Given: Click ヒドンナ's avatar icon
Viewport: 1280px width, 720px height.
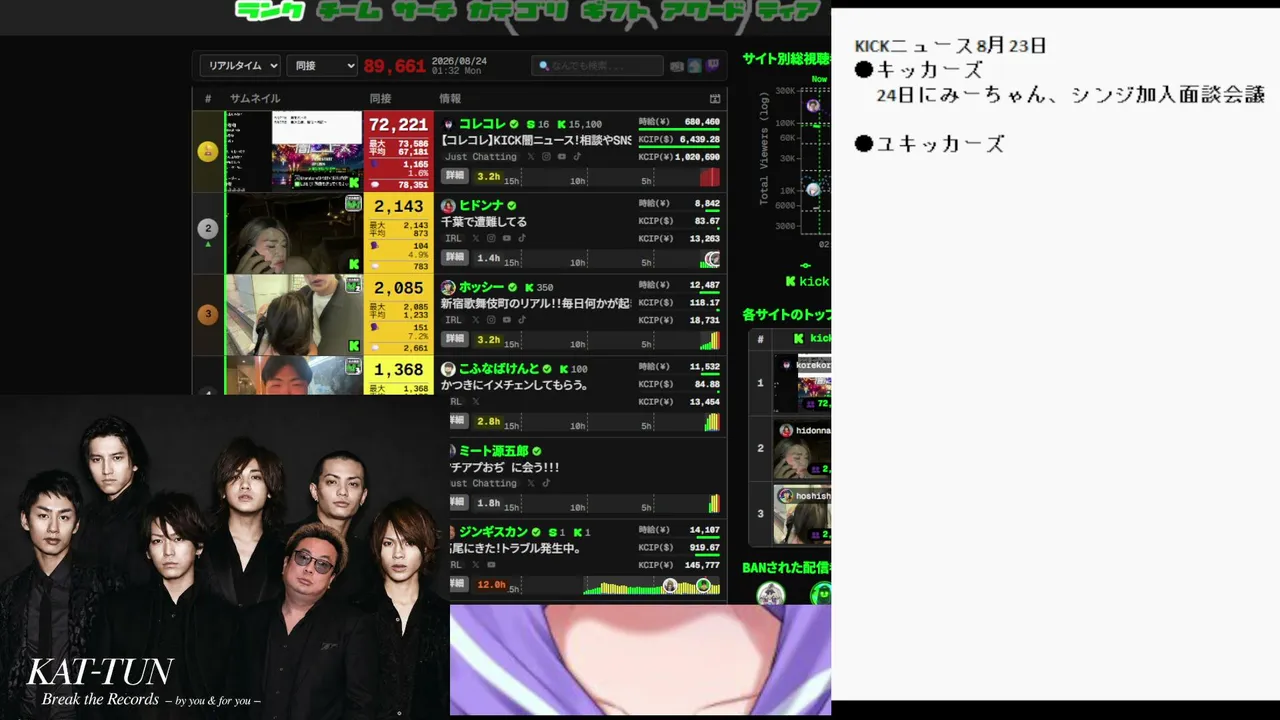Looking at the screenshot, I should (448, 206).
